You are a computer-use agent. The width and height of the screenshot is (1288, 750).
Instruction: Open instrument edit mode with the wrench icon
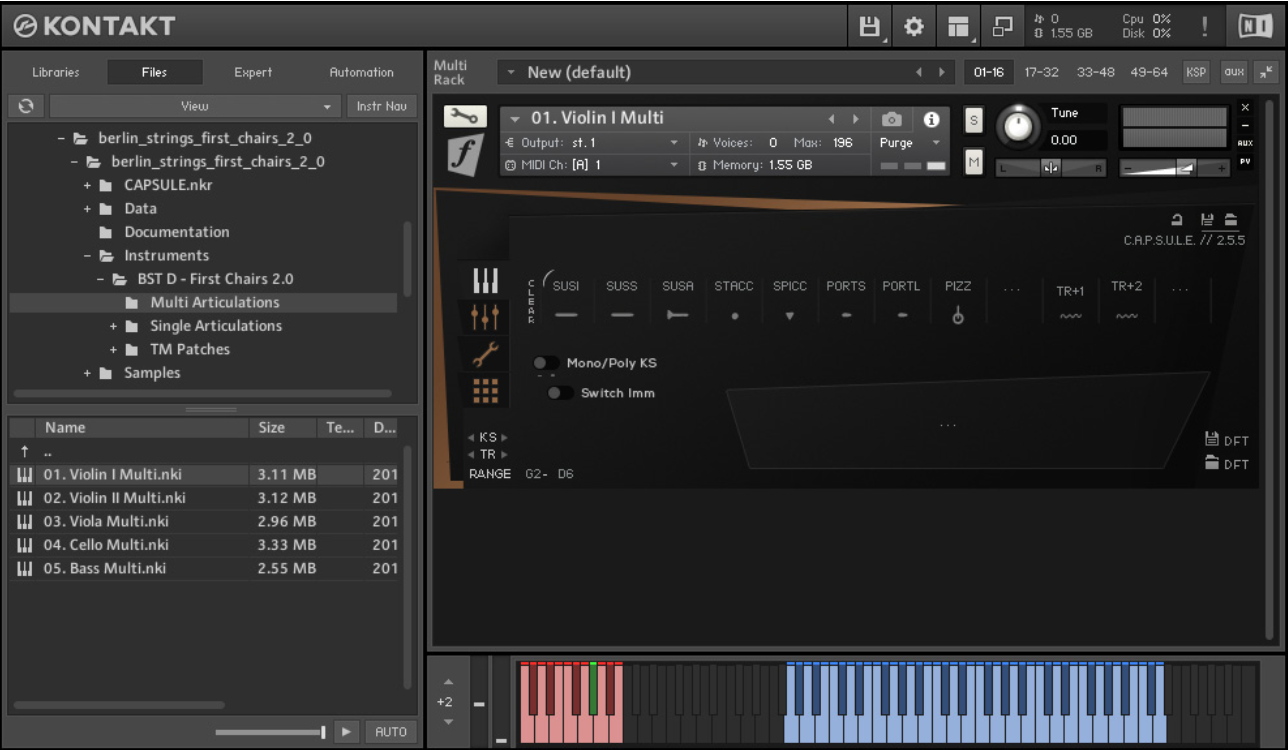point(465,117)
